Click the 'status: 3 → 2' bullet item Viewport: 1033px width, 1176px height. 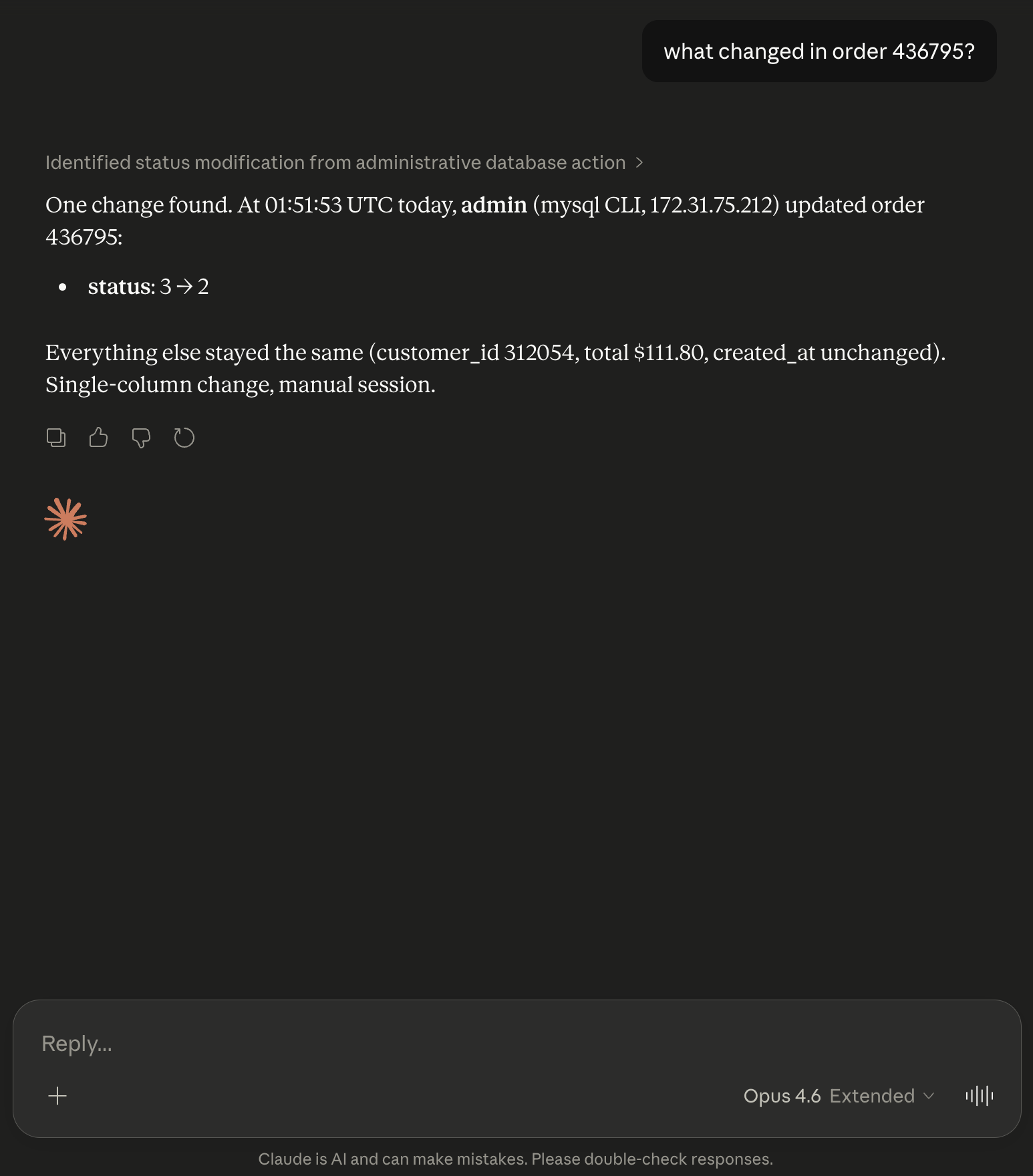(x=148, y=287)
